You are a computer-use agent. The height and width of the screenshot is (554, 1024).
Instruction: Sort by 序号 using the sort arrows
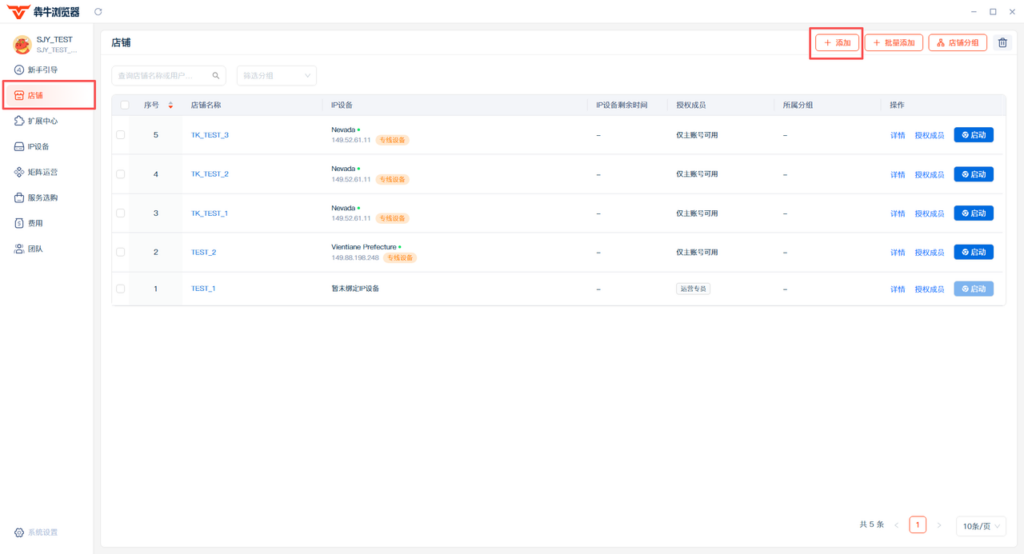170,105
